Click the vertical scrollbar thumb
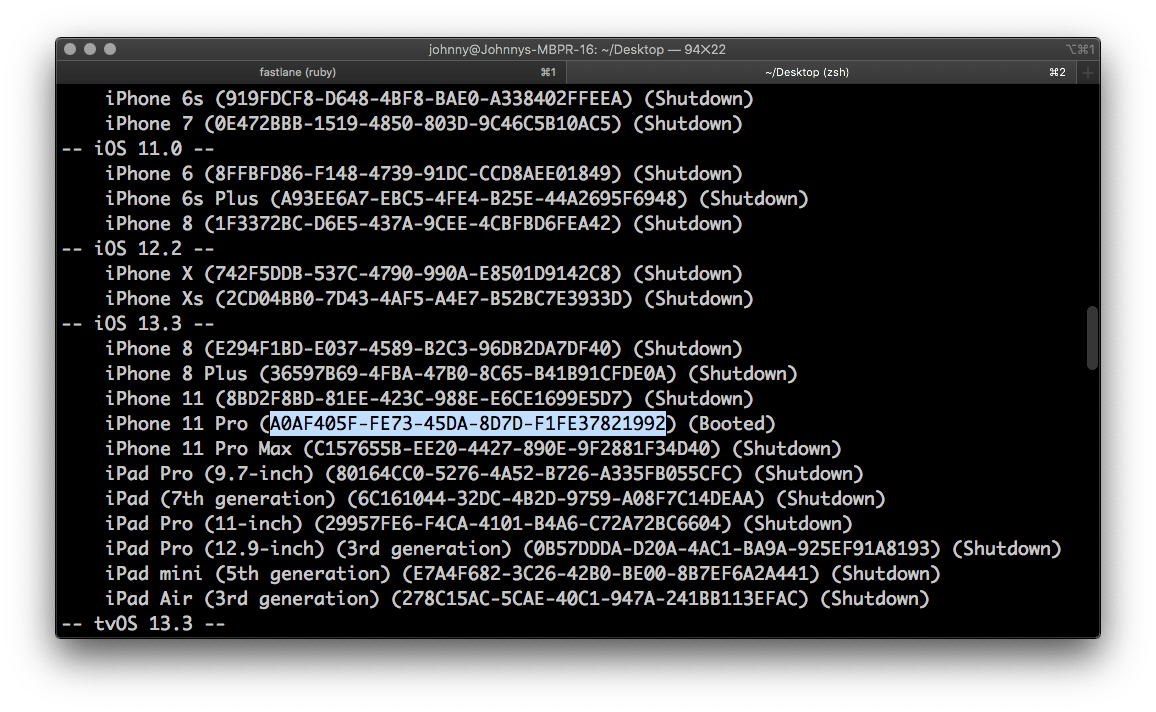Viewport: 1156px width, 712px height. [x=1092, y=338]
